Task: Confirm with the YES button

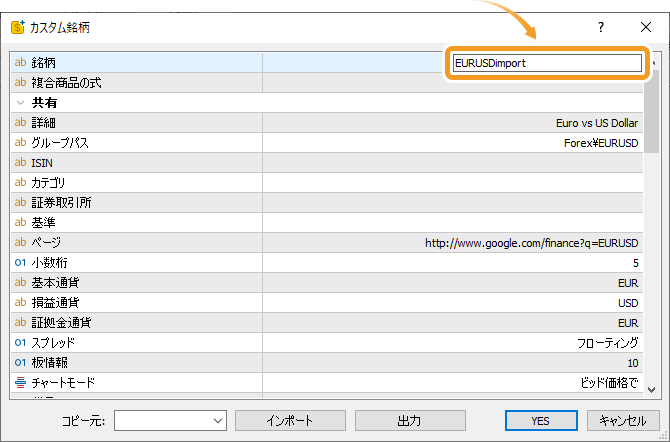Action: point(541,421)
